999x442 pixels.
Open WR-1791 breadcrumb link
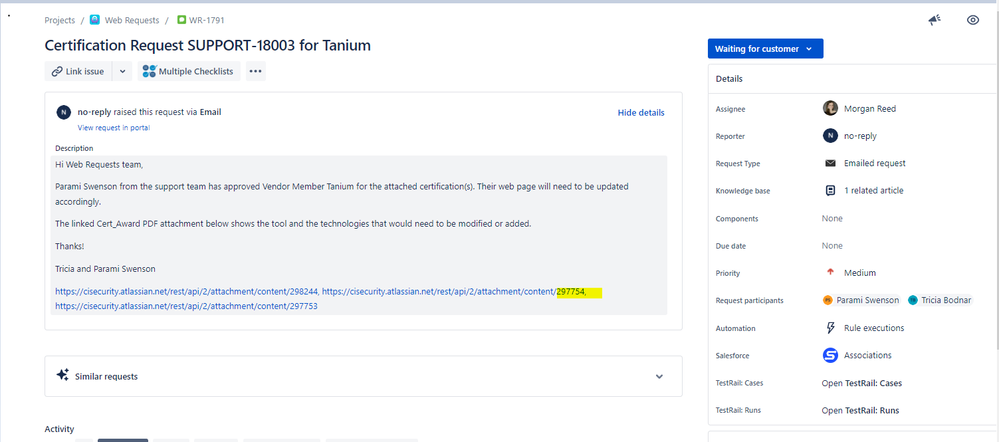[x=207, y=20]
